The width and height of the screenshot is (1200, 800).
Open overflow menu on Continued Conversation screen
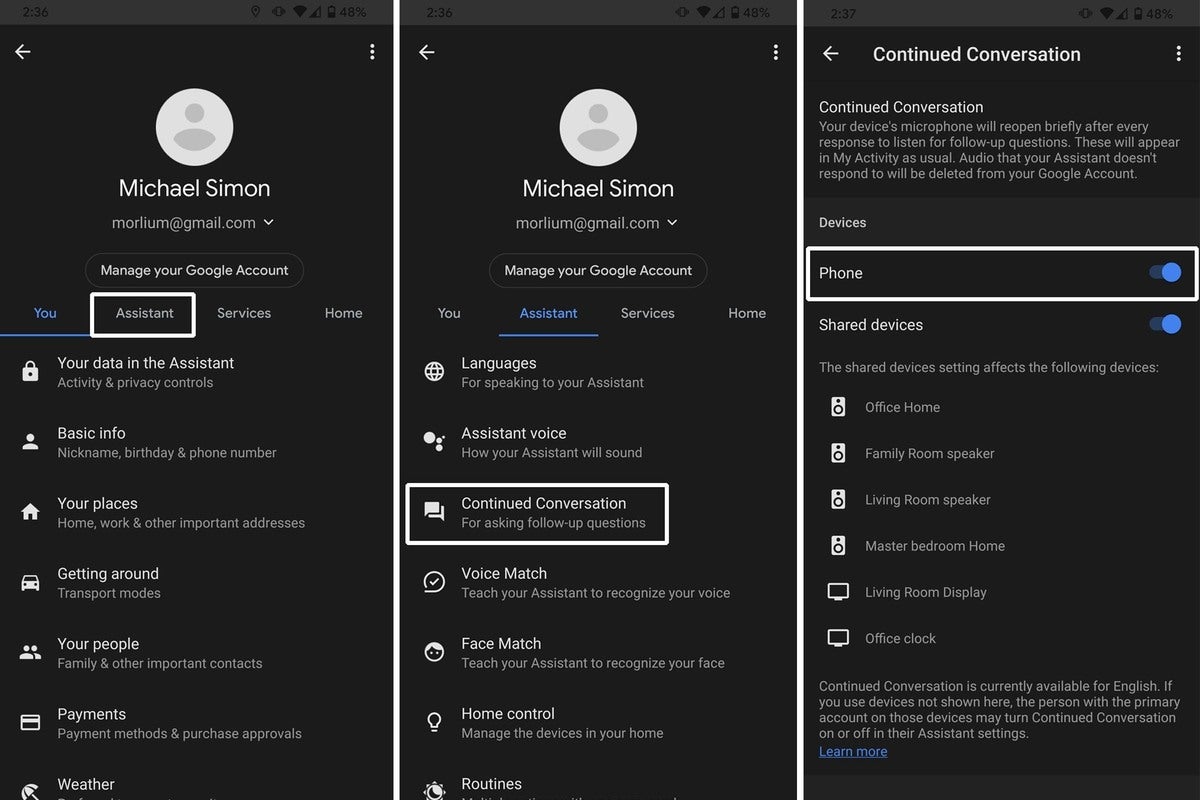pos(1179,54)
